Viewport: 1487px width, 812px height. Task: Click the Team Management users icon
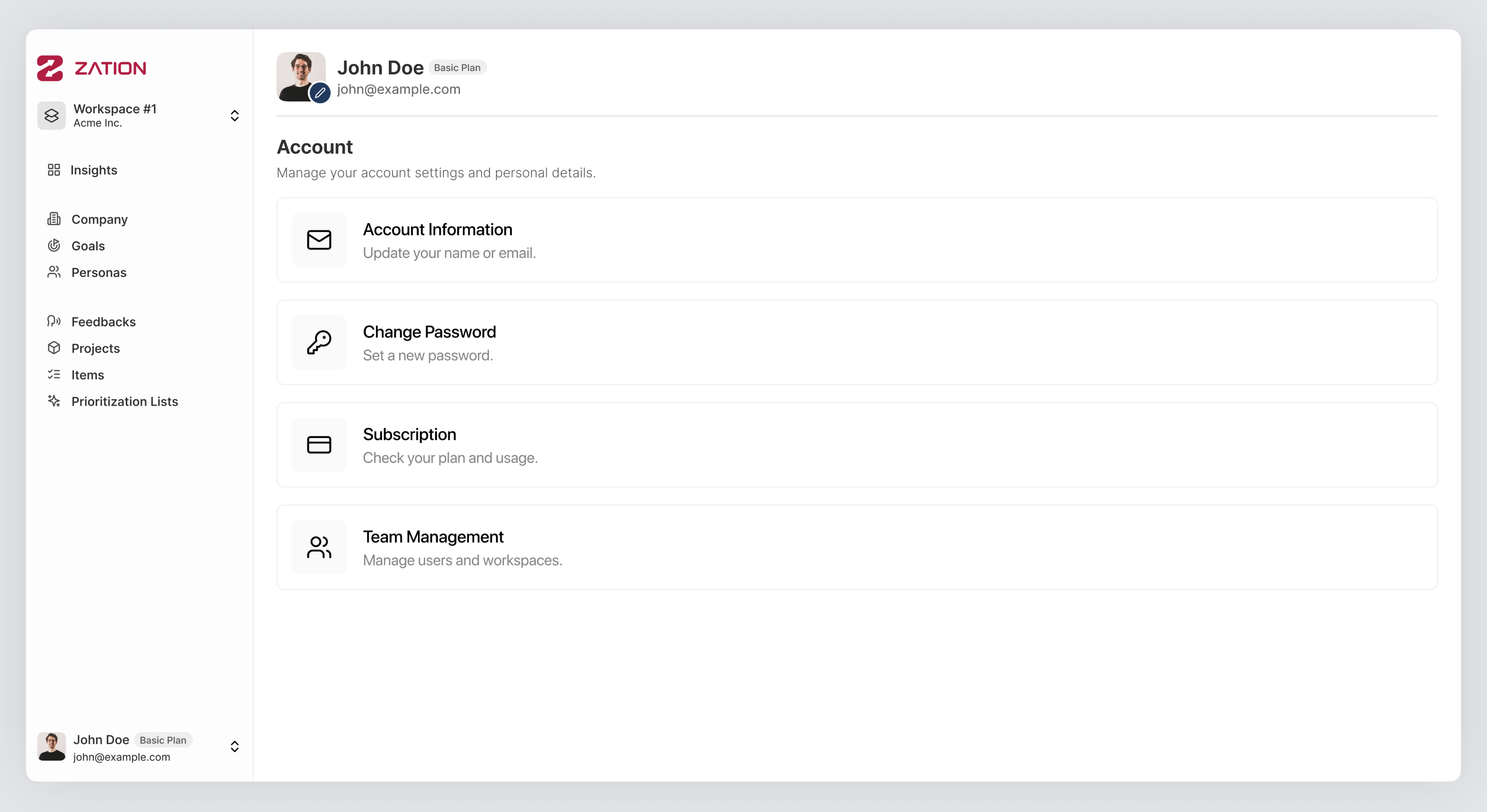pos(319,547)
